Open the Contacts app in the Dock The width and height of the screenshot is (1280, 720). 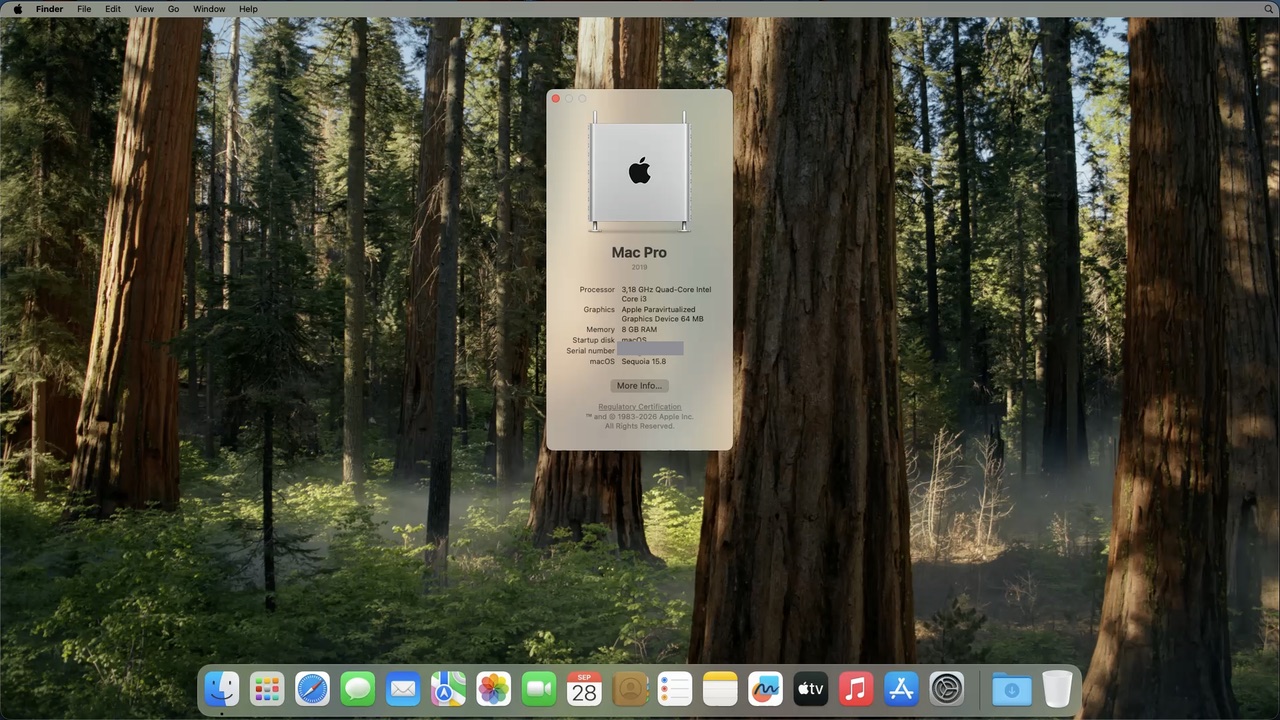click(x=629, y=689)
